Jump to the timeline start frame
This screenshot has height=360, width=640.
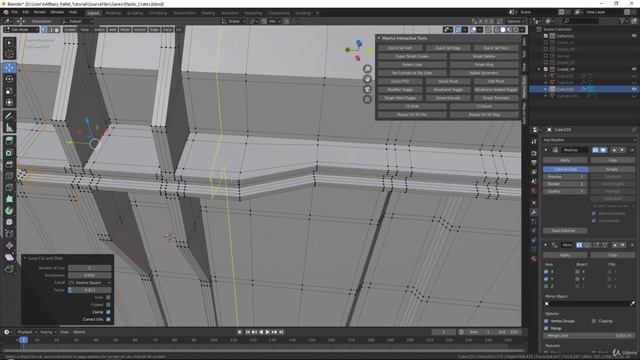pyautogui.click(x=248, y=332)
